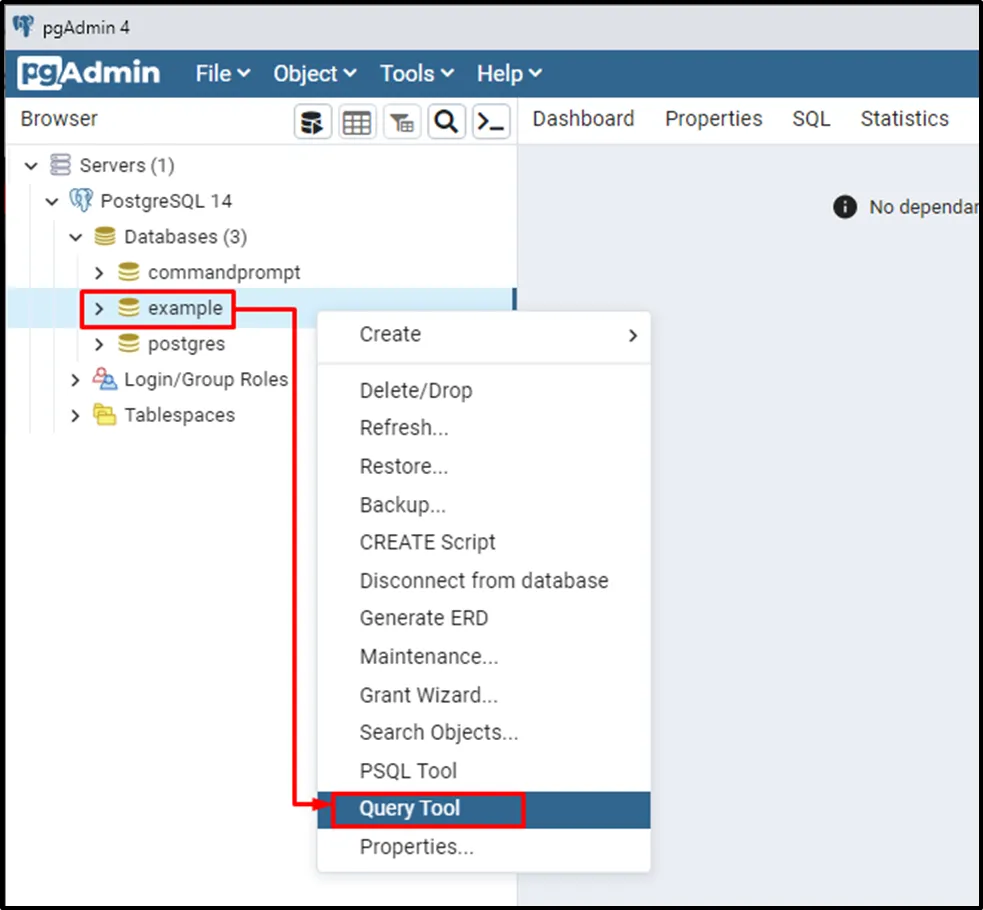Select the example database tree item
This screenshot has height=910, width=983.
(185, 308)
